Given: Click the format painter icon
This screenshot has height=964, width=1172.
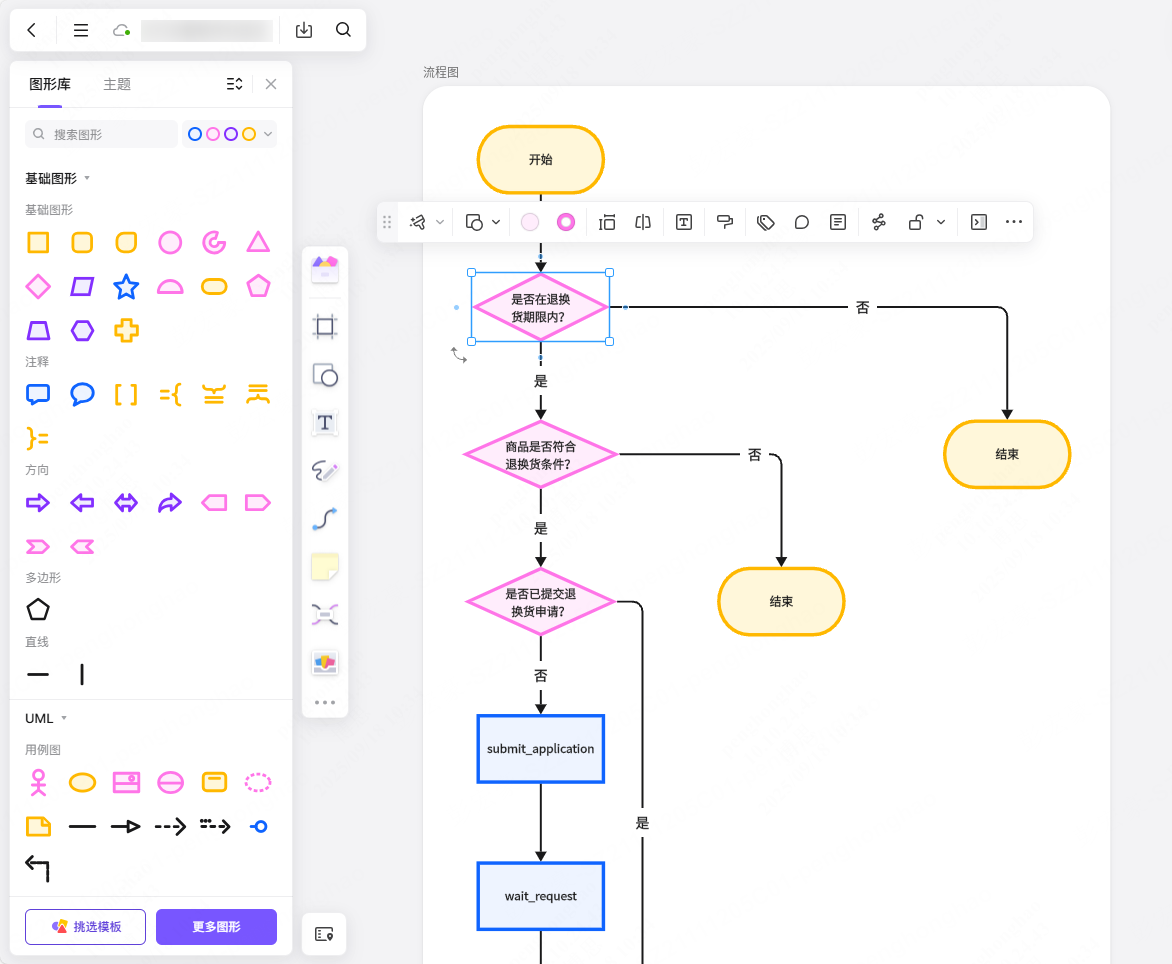Looking at the screenshot, I should 725,222.
